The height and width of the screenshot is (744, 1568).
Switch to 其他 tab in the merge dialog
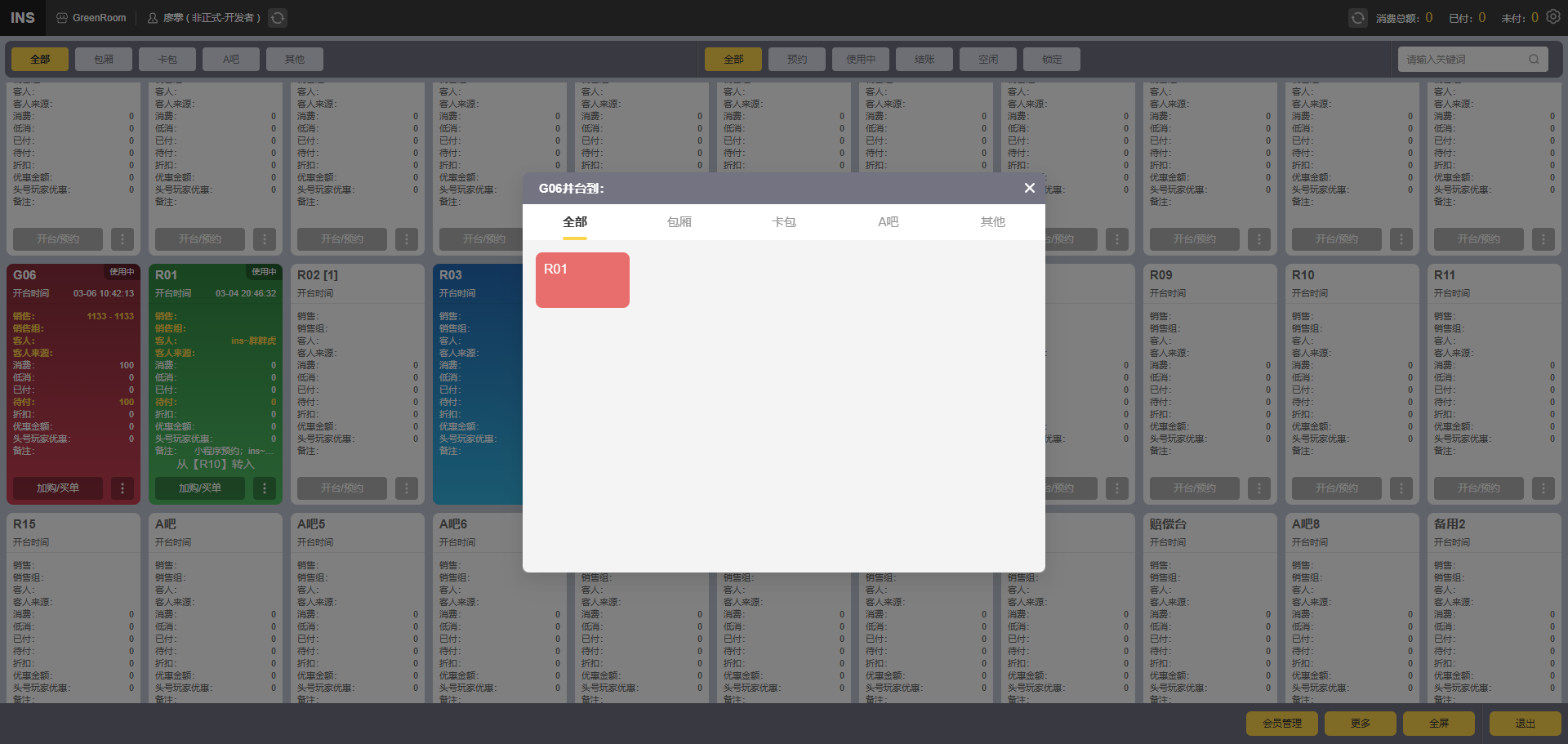point(993,222)
